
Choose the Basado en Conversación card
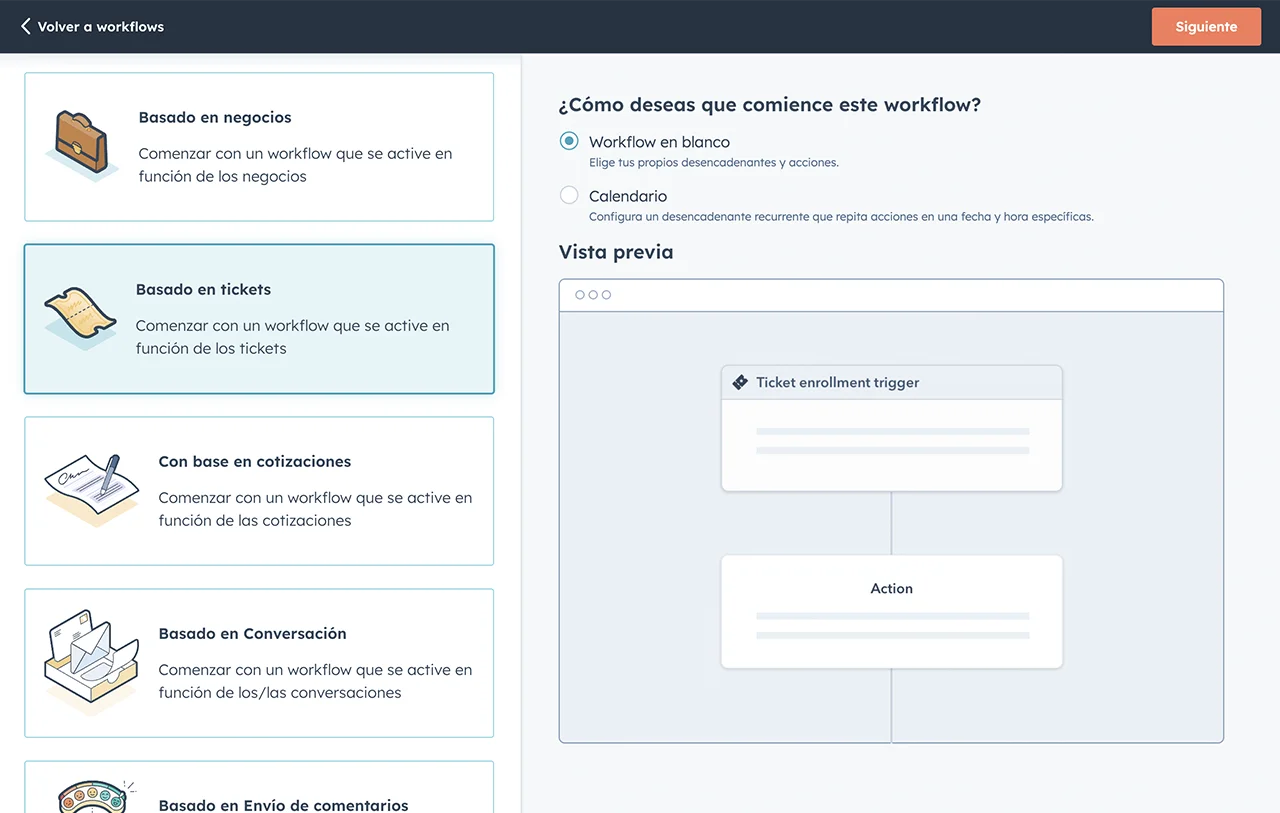point(259,663)
